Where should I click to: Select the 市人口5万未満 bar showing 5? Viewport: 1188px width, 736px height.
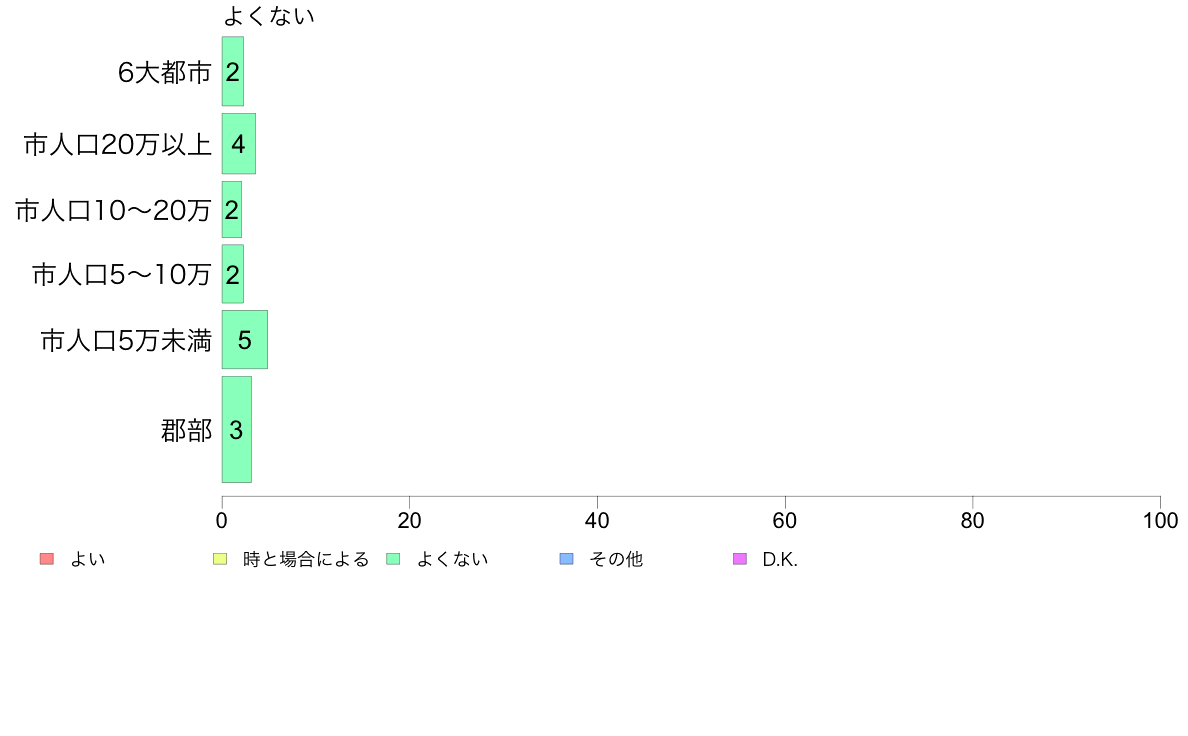[x=245, y=340]
